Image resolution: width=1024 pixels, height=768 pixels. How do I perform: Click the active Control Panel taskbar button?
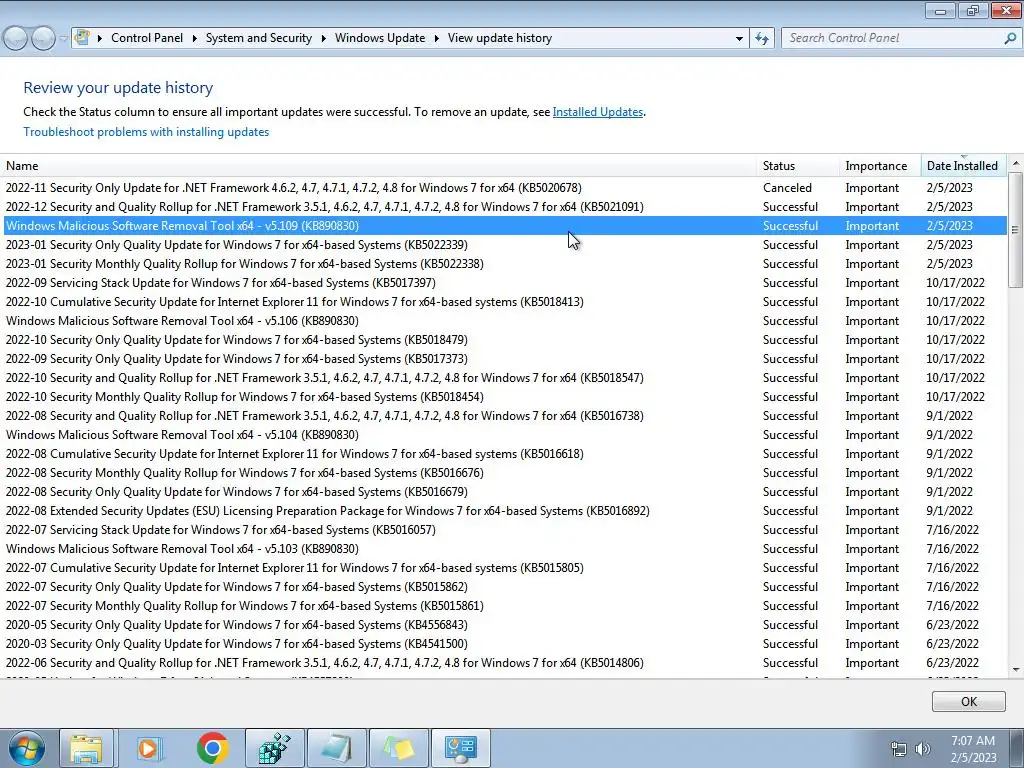(x=461, y=748)
